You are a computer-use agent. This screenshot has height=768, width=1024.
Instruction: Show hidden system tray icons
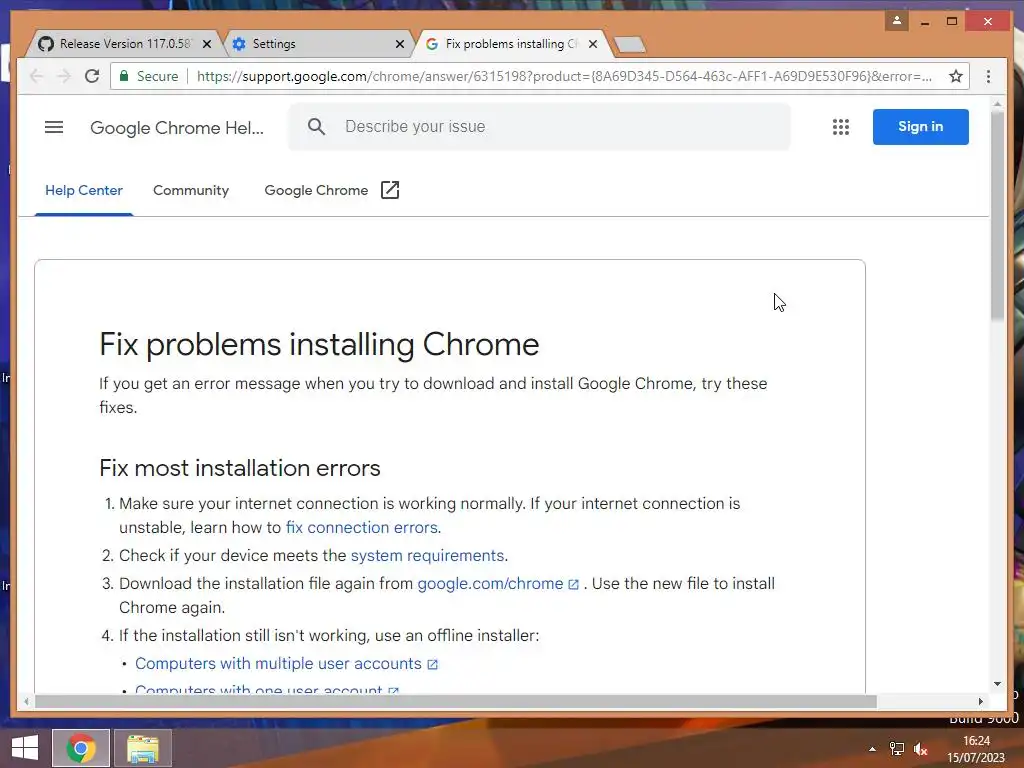tap(872, 749)
